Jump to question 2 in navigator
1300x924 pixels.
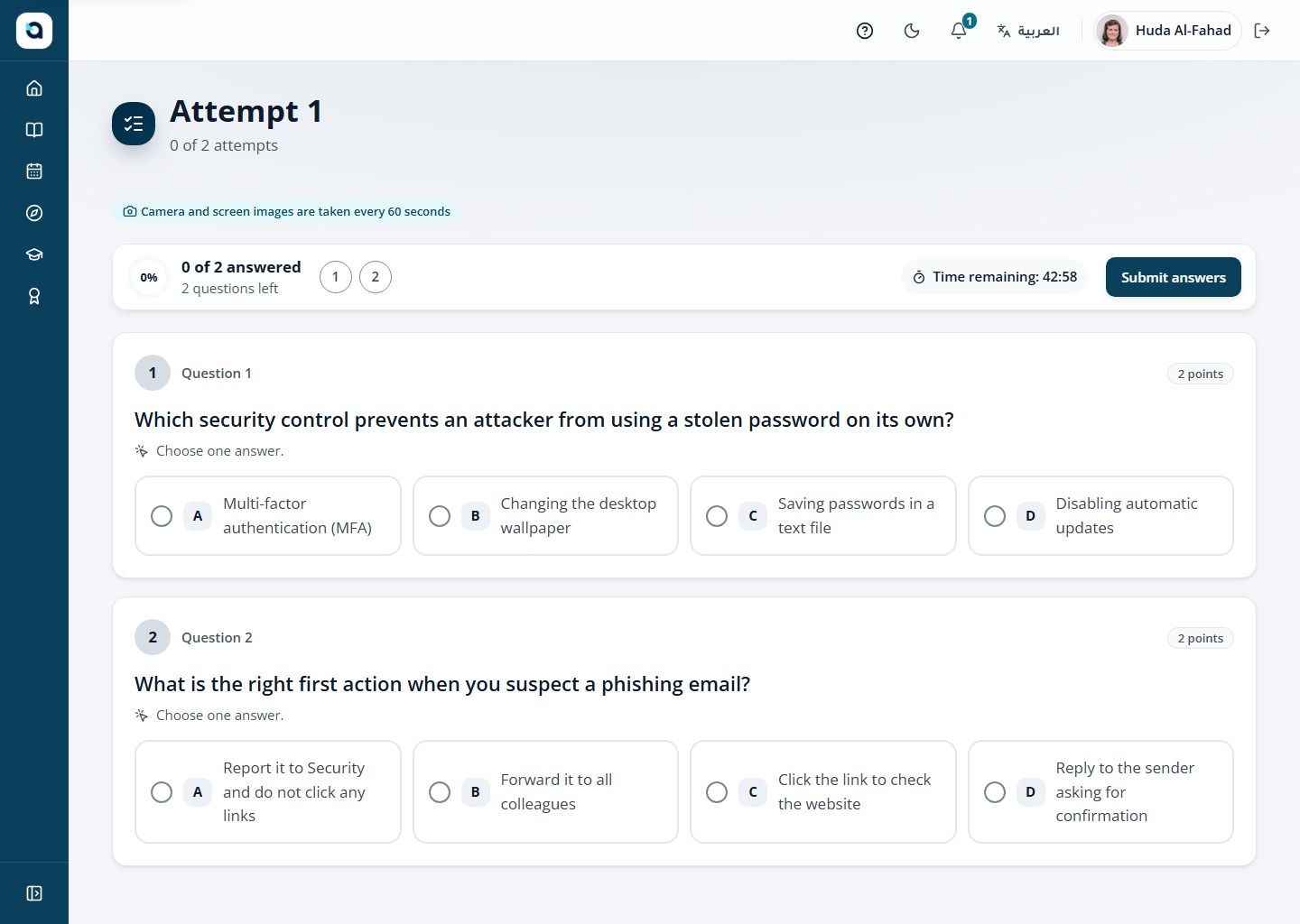coord(376,277)
